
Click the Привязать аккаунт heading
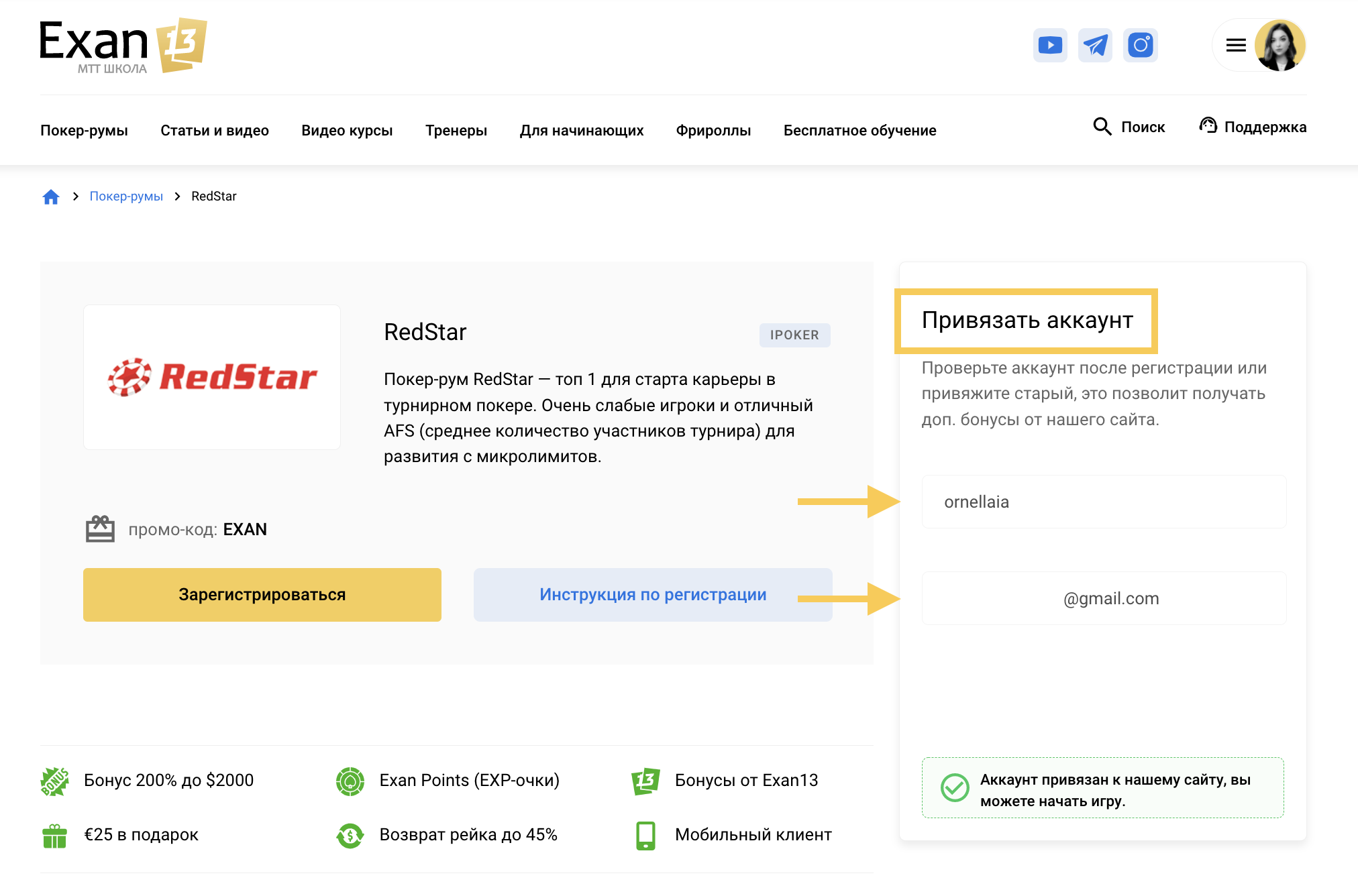[1027, 320]
